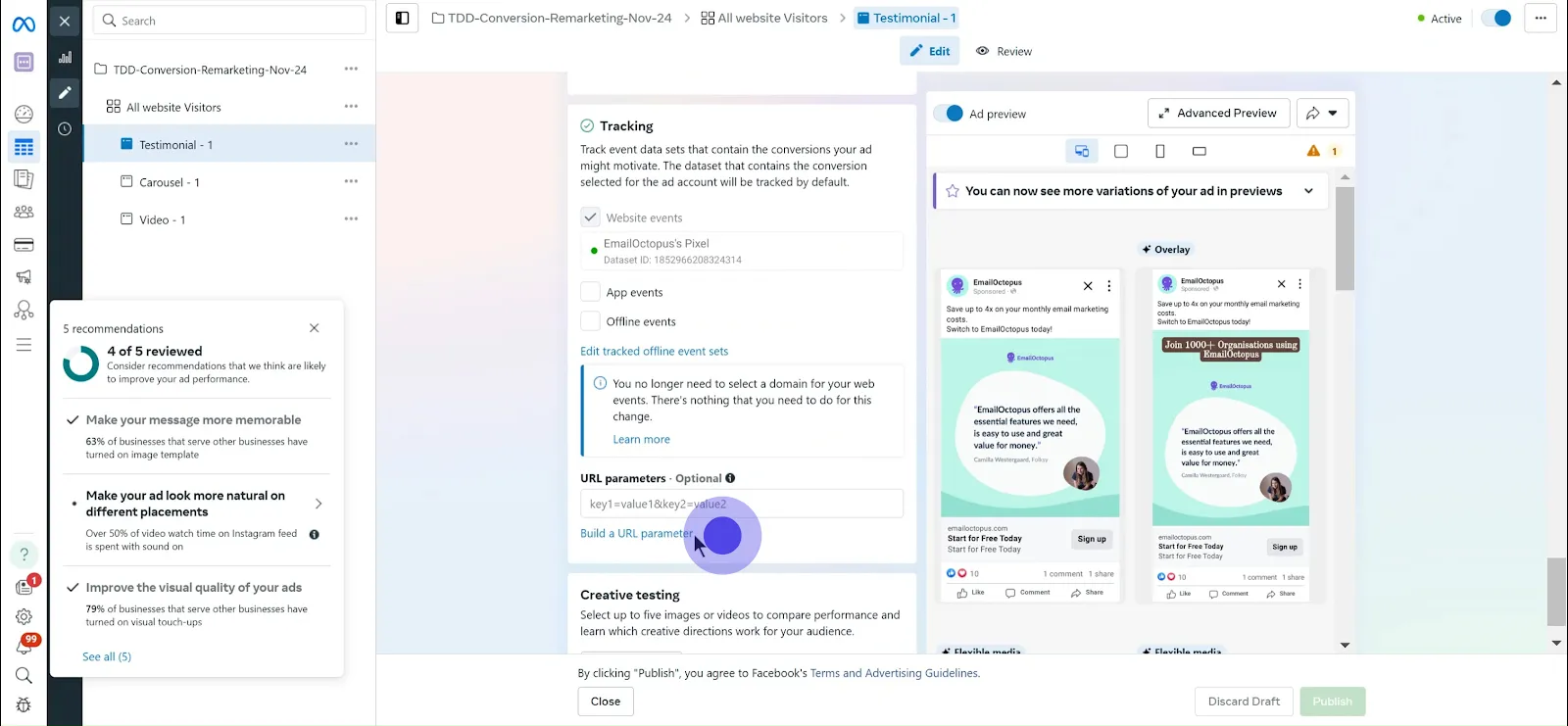1568x726 pixels.
Task: Open the Campaigns table grid icon
Action: click(24, 147)
